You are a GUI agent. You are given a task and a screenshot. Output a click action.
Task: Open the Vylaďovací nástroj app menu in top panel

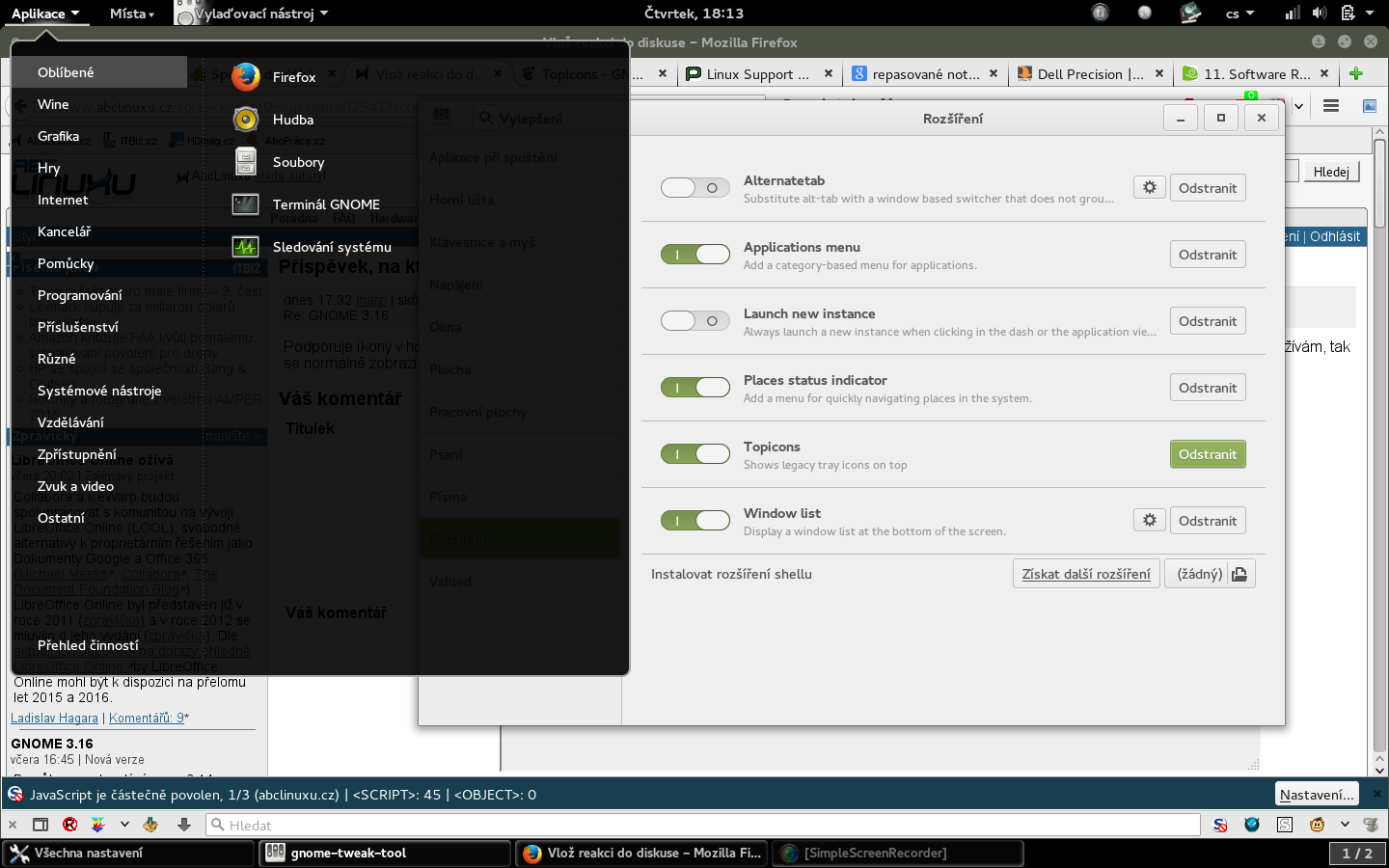coord(253,14)
